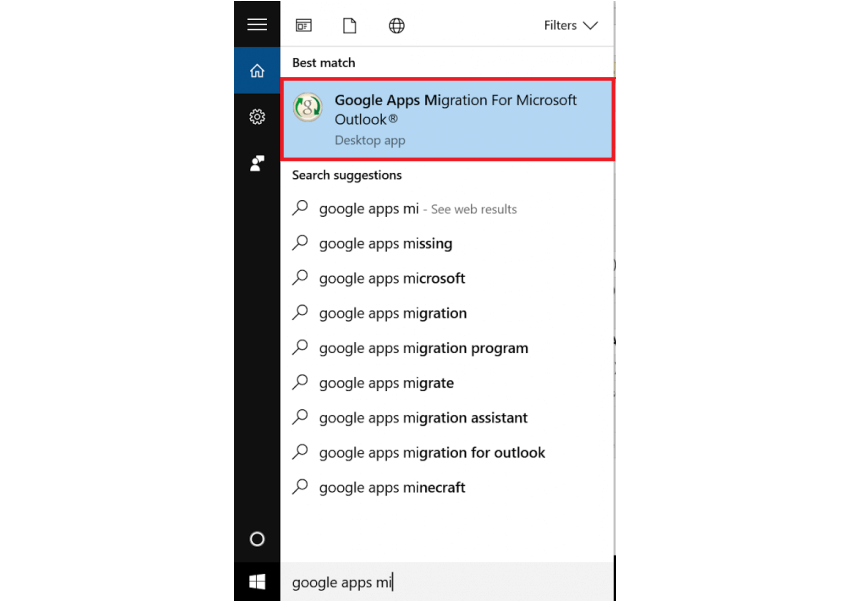Go to Home in the search sidebar

(x=257, y=70)
